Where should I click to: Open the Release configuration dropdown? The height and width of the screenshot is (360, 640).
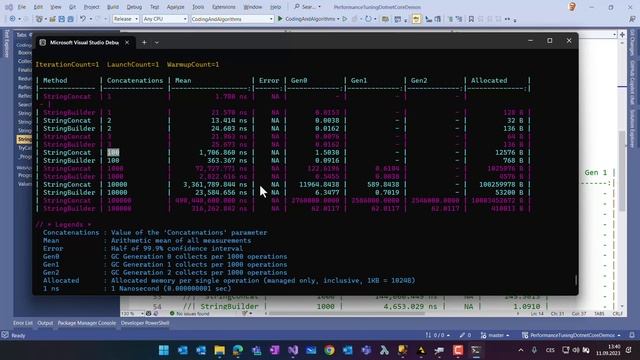coord(126,19)
